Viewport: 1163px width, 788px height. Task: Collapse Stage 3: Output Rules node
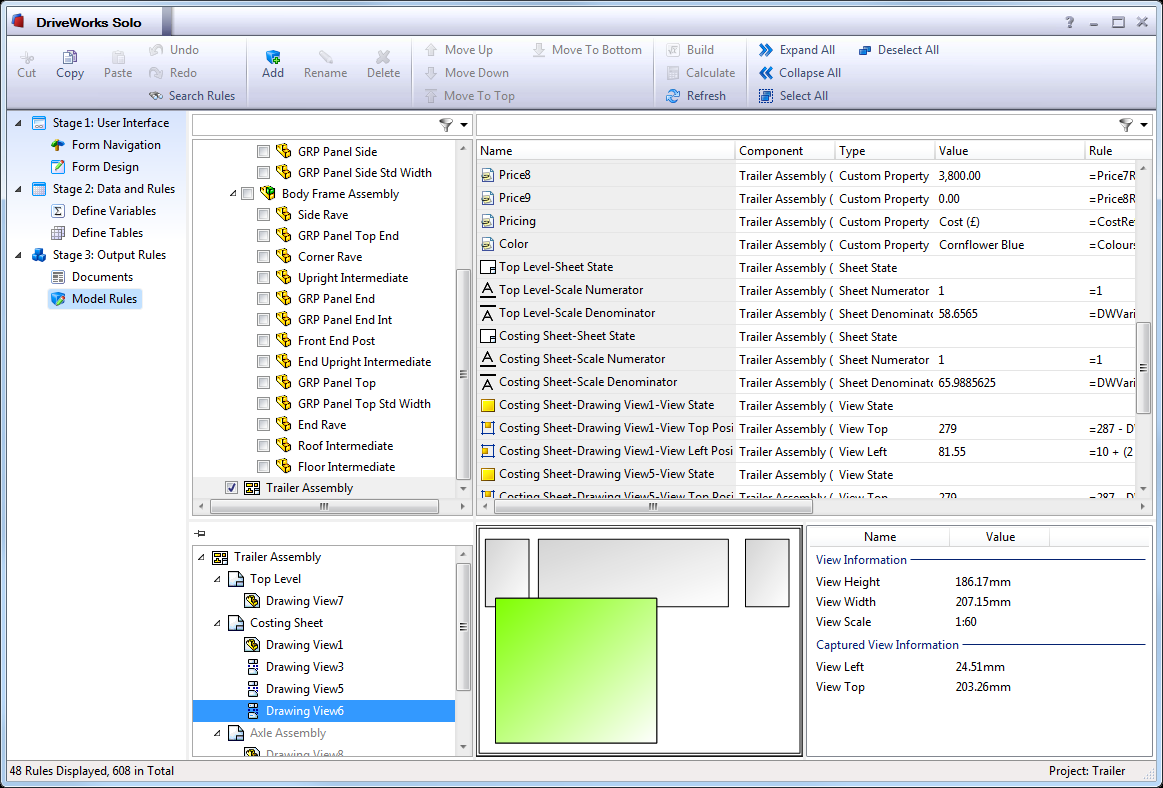(x=19, y=255)
